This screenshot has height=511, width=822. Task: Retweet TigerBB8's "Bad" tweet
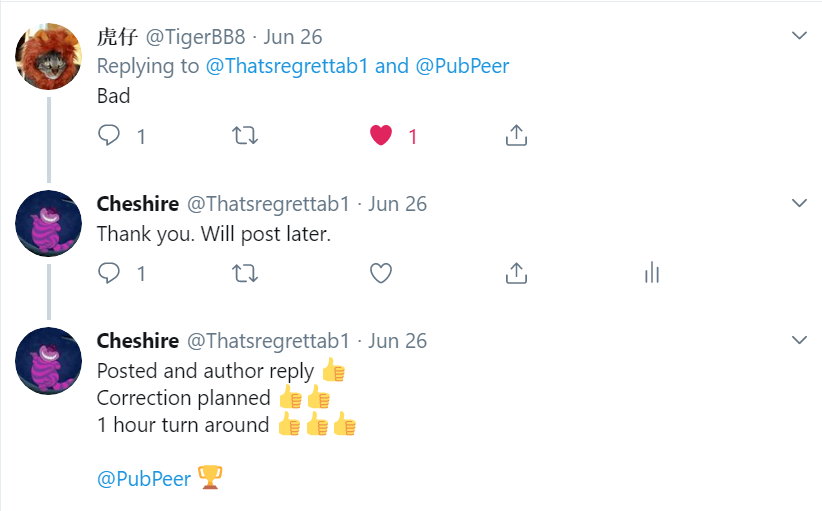tap(244, 135)
